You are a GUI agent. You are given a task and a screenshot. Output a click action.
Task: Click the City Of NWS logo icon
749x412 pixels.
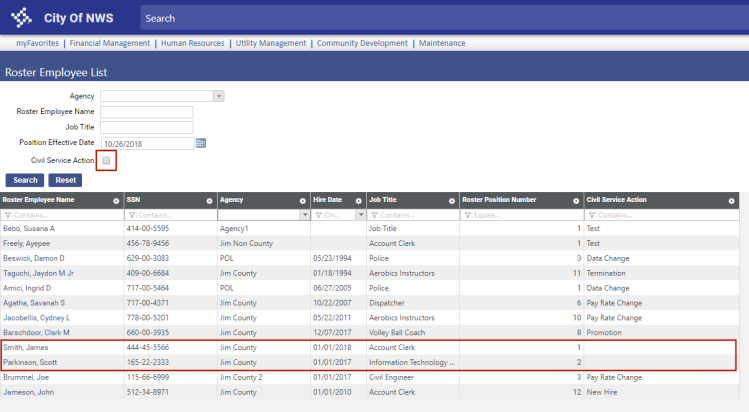point(21,18)
